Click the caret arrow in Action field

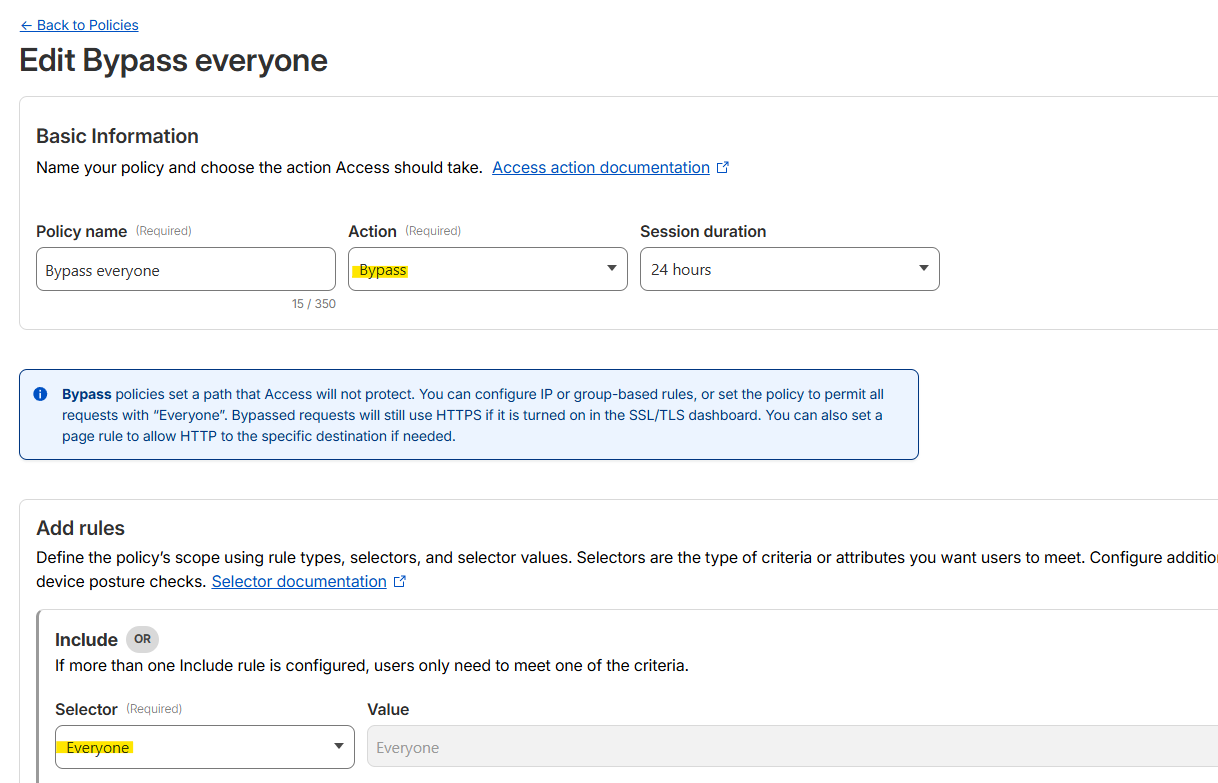(612, 269)
